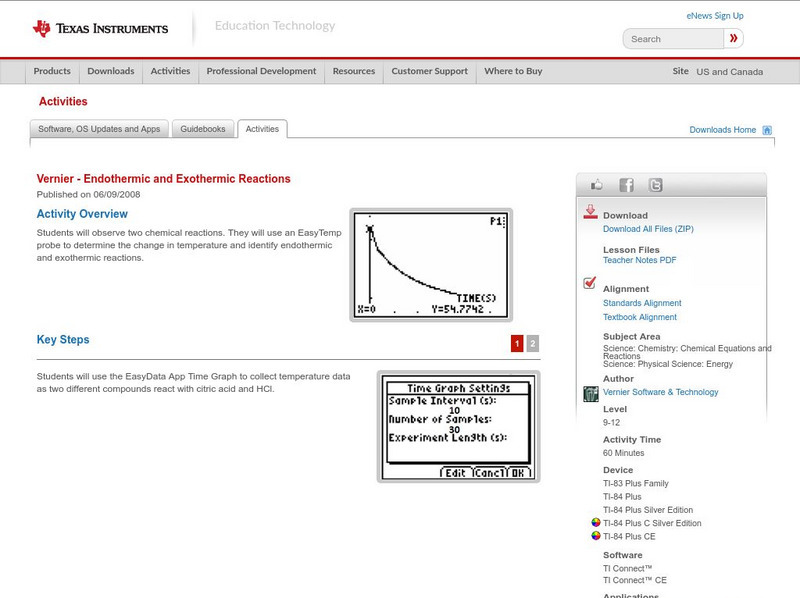Screen dimensions: 800x598
Task: Click the Education Technology header text
Action: click(x=274, y=26)
